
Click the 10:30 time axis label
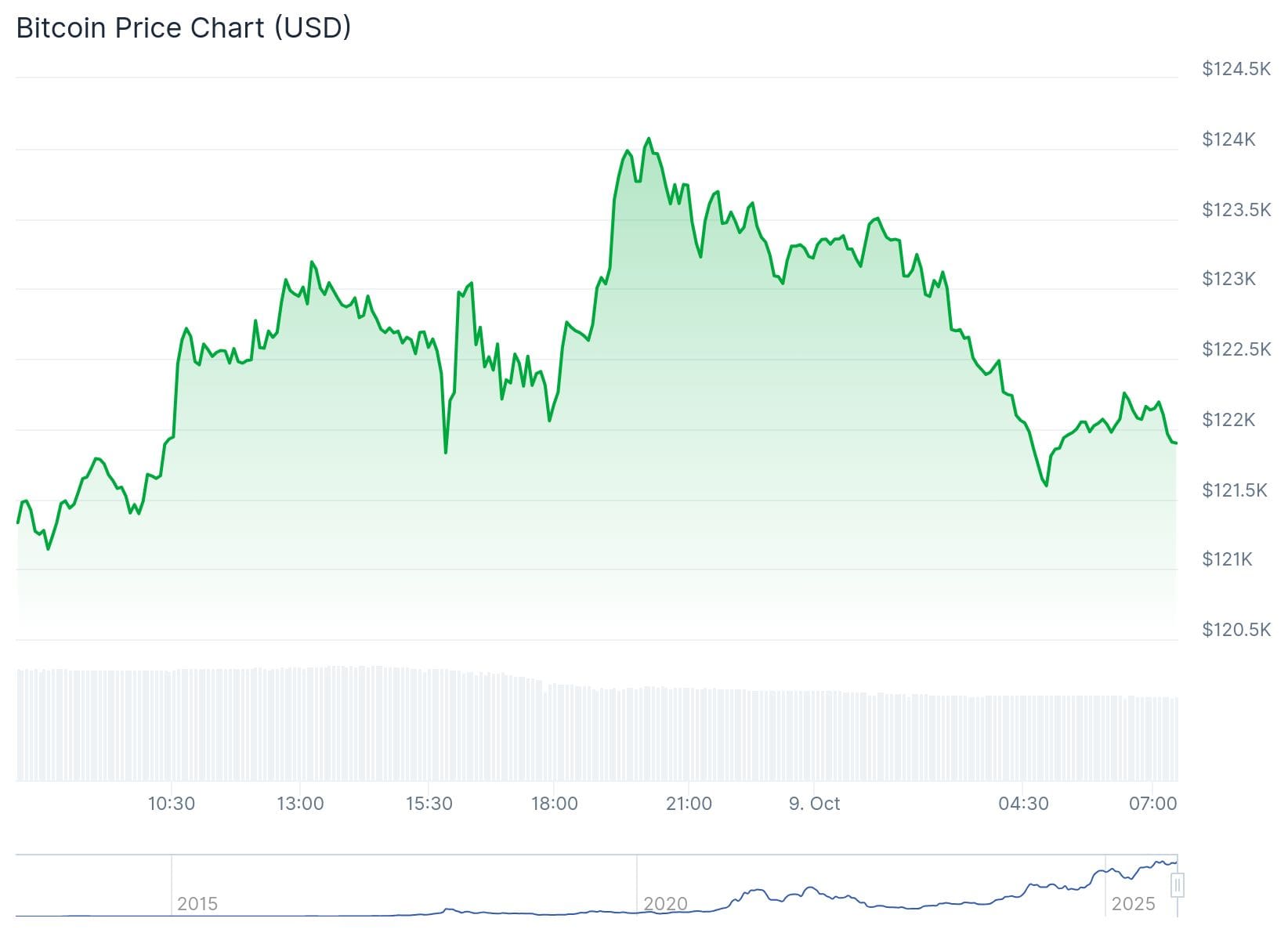(172, 804)
